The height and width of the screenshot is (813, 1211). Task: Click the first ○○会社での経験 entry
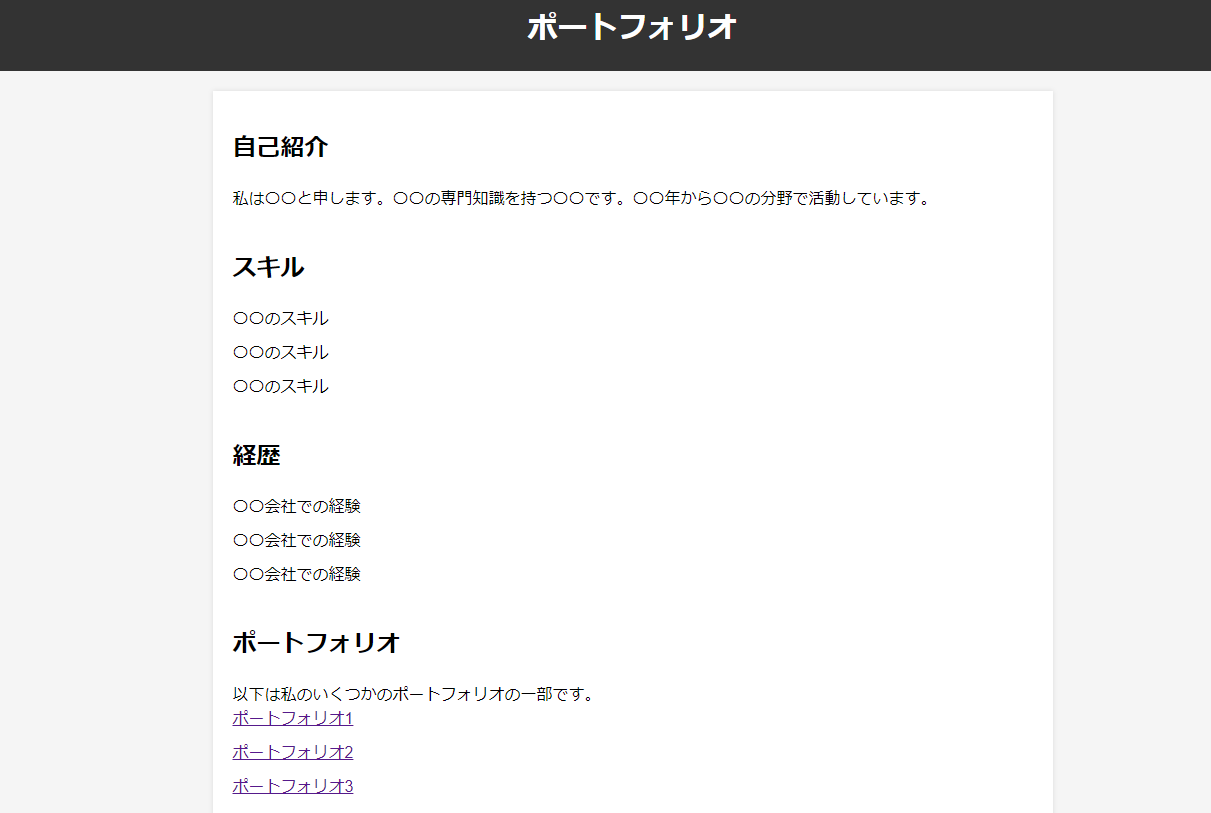tap(296, 506)
